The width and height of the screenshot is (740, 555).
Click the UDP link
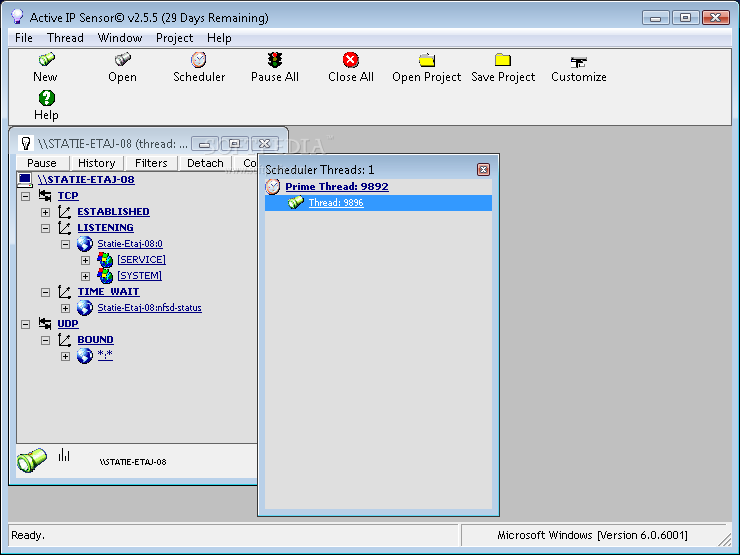(68, 324)
